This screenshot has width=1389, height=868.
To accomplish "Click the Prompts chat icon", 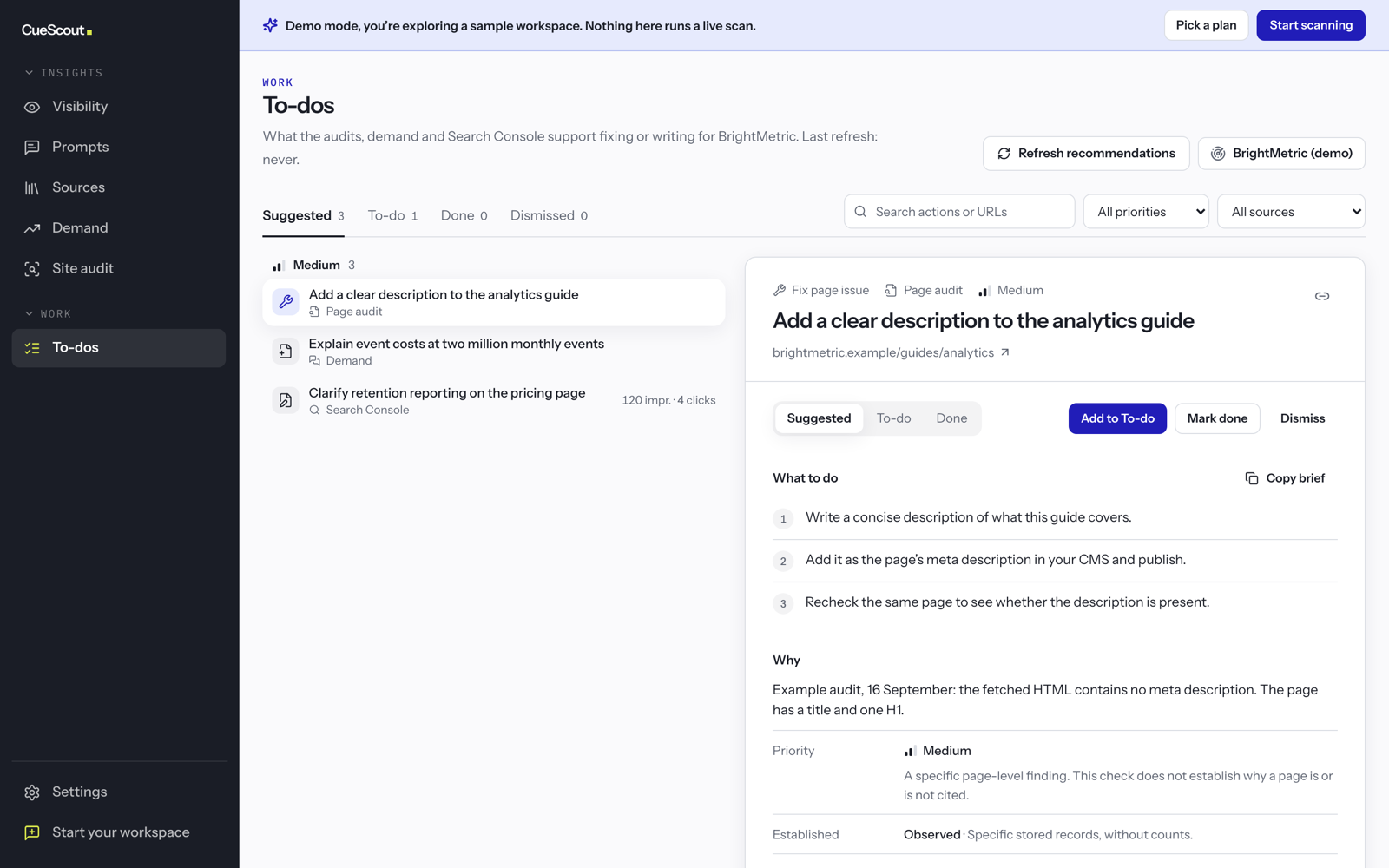I will click(x=32, y=148).
